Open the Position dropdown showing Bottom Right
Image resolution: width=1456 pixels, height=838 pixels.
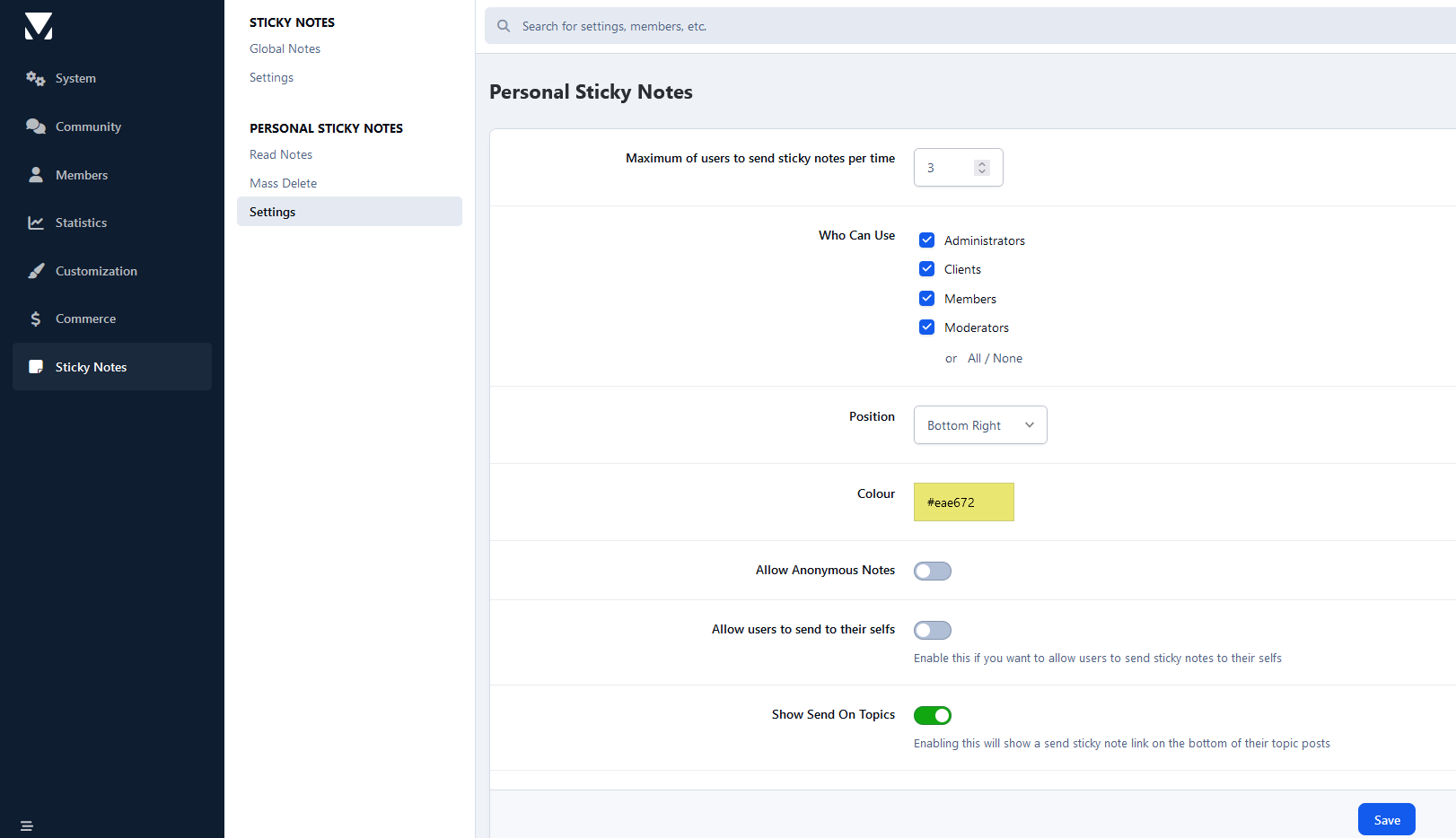pos(979,425)
